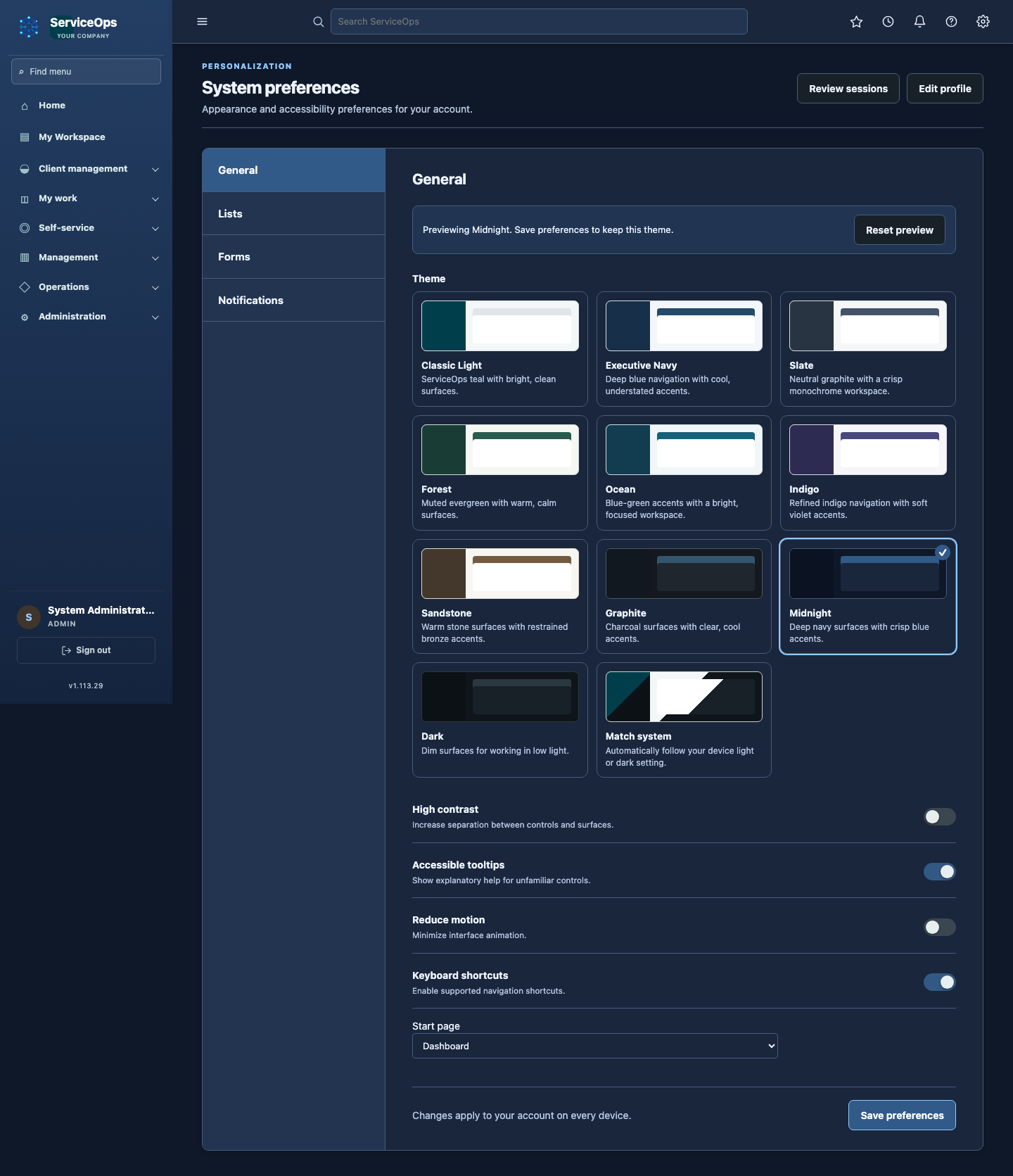Click the user avatar S icon
1013x1176 pixels.
(29, 617)
